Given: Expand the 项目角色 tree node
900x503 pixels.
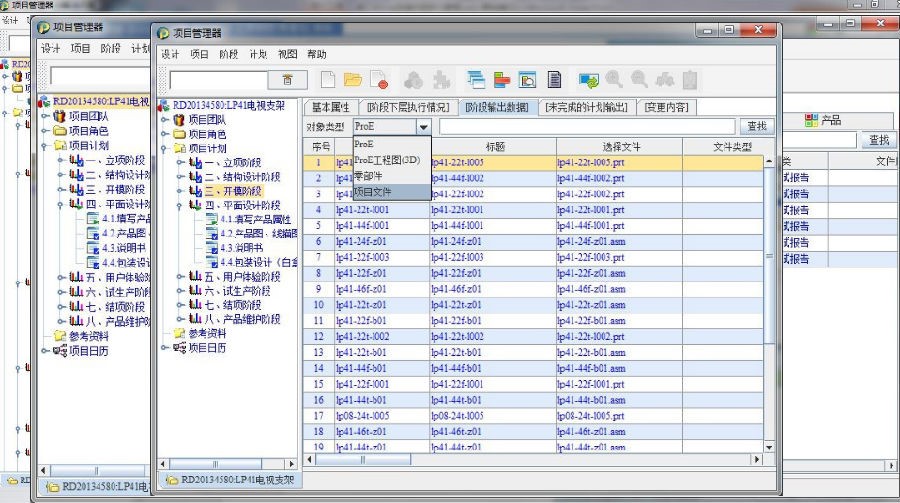Looking at the screenshot, I should pos(165,134).
